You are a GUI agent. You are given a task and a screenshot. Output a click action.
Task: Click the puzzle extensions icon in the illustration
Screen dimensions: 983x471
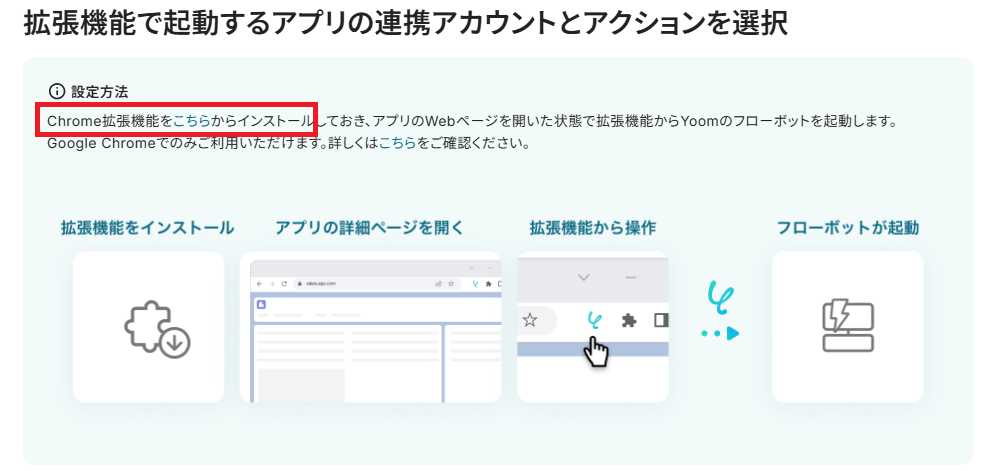(x=629, y=321)
